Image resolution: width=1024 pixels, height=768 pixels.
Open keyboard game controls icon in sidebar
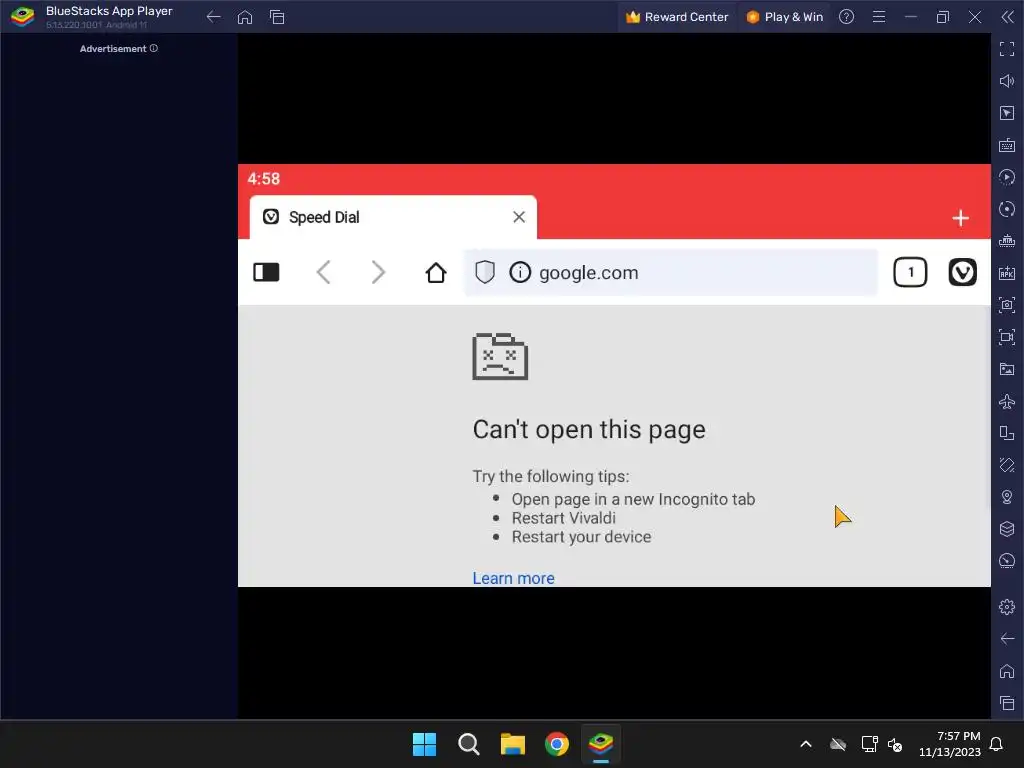[1006, 145]
